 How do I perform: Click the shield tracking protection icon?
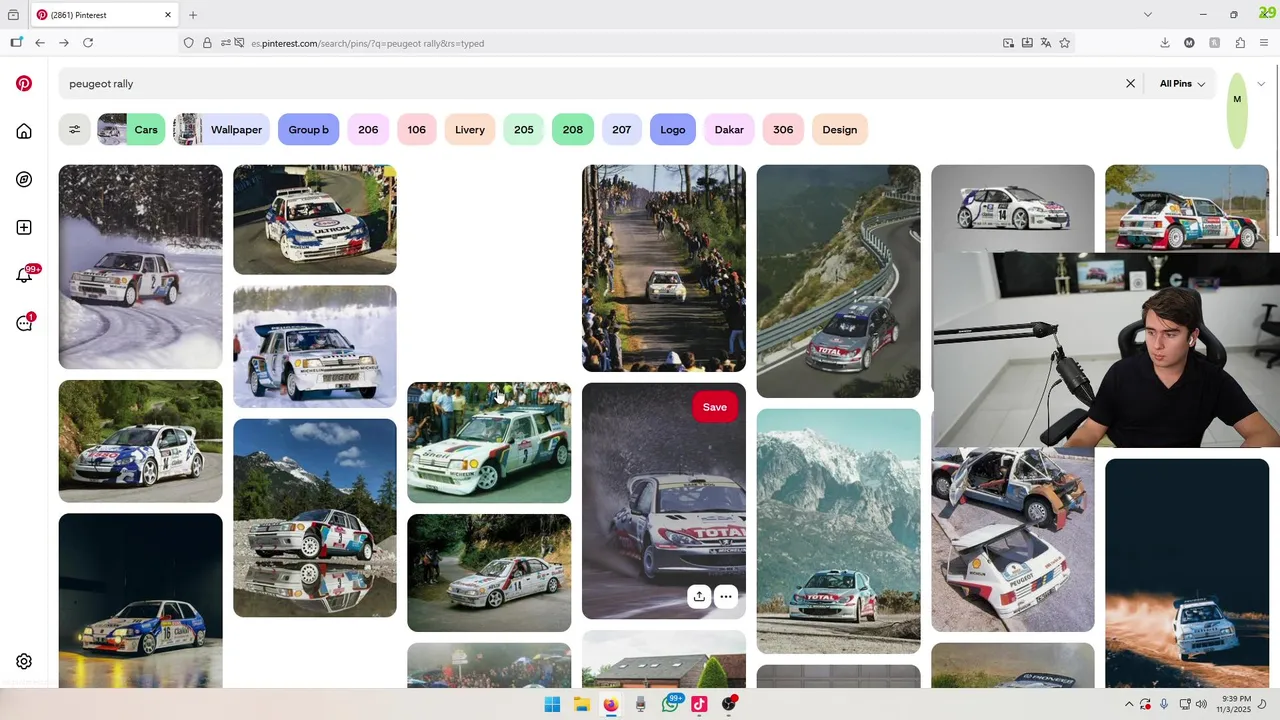coord(188,43)
